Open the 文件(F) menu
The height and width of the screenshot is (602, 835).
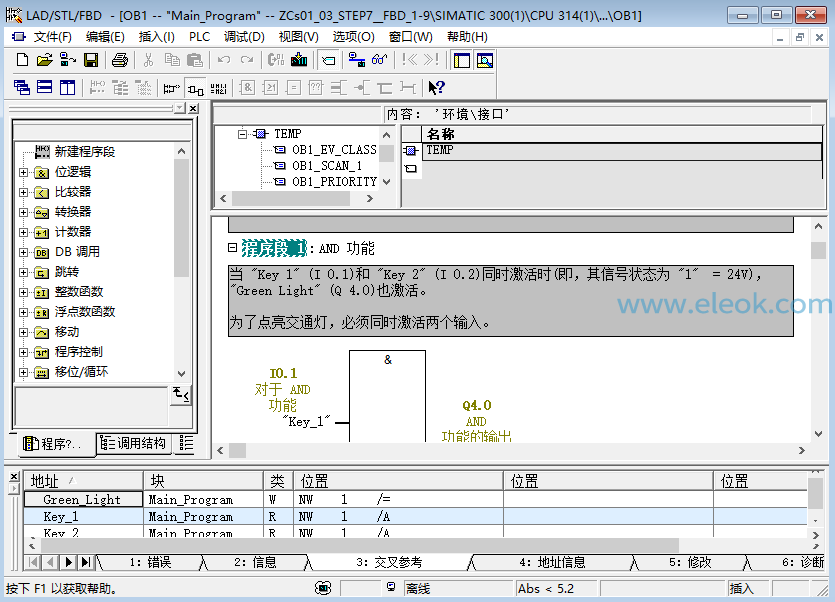[x=53, y=37]
